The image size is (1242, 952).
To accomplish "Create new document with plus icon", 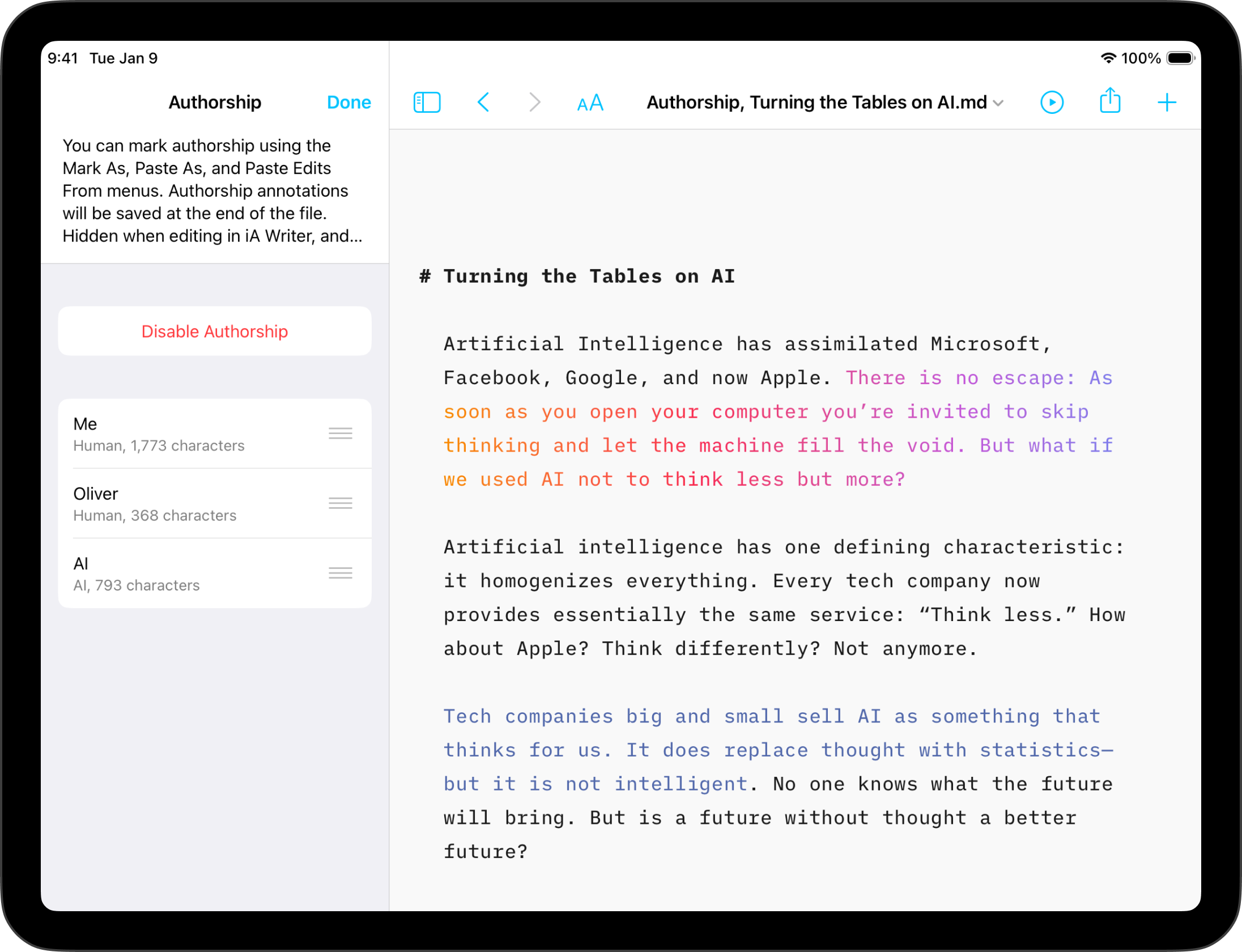I will click(x=1167, y=103).
